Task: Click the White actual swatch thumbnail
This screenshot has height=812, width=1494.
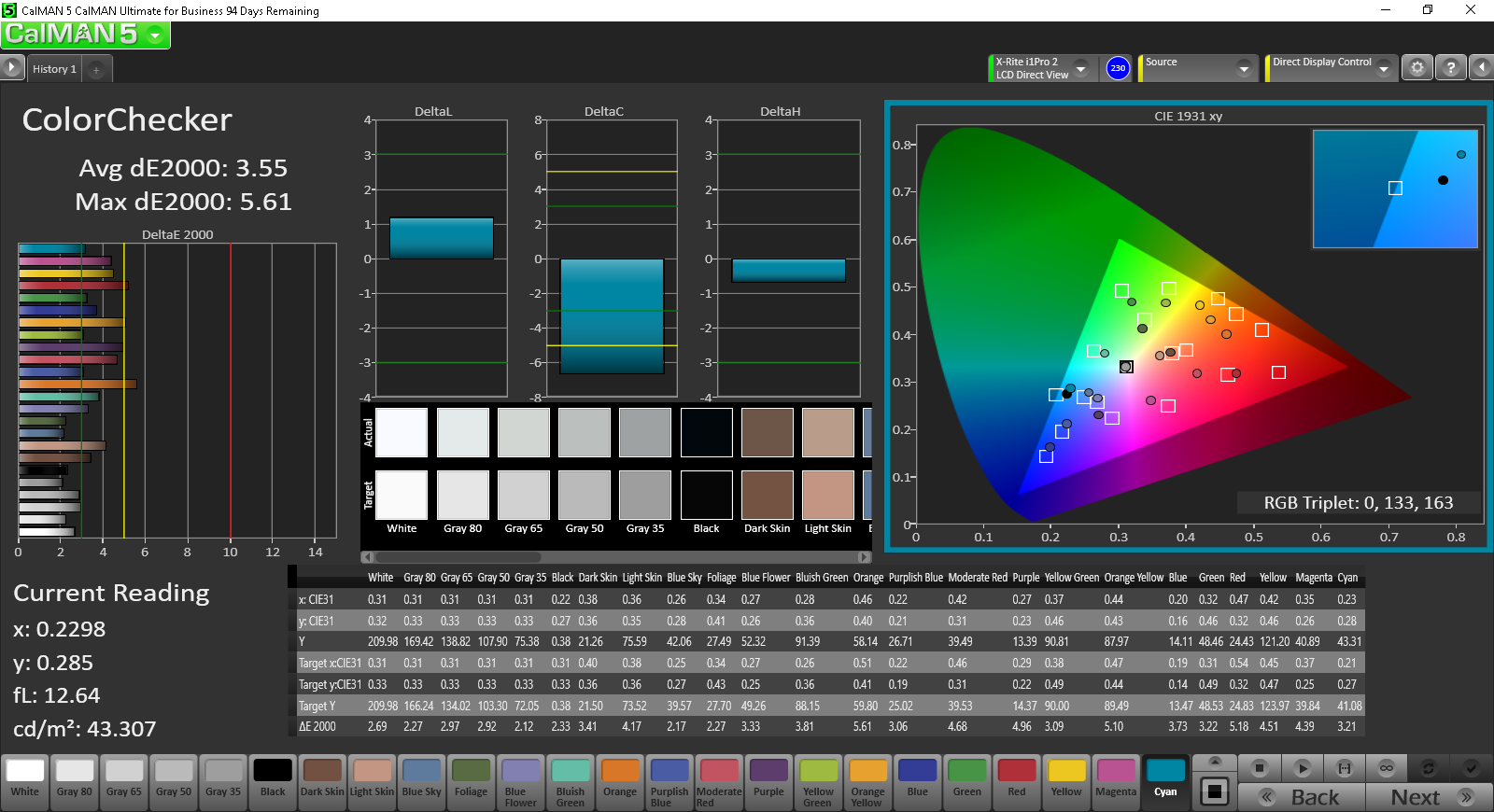Action: coord(402,432)
